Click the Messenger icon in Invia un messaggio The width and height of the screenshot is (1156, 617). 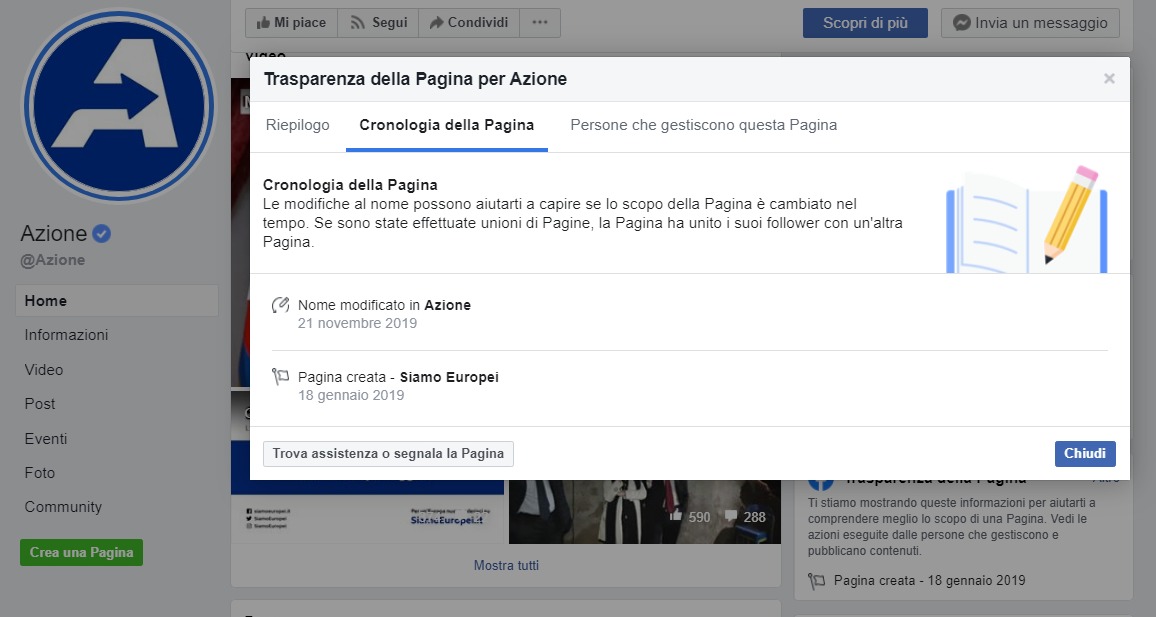point(961,23)
